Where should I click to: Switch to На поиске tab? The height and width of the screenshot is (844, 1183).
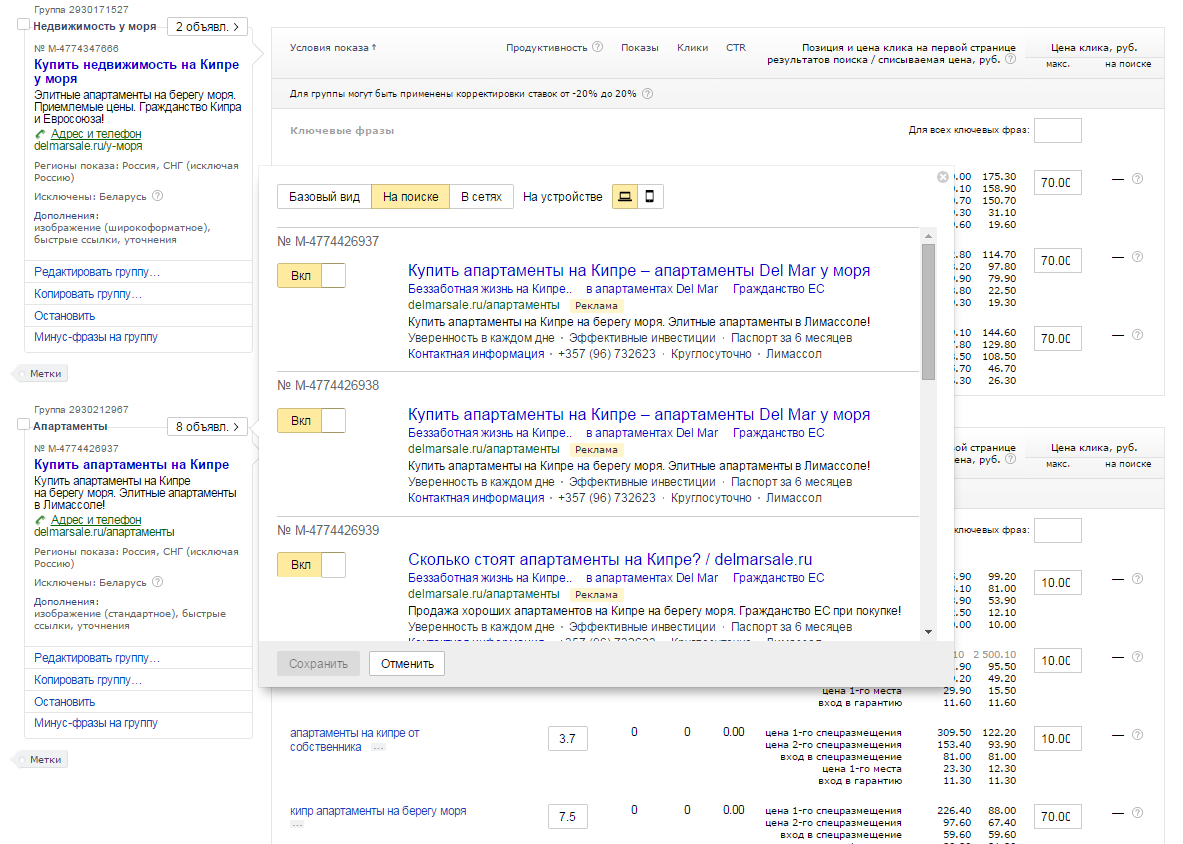[410, 197]
